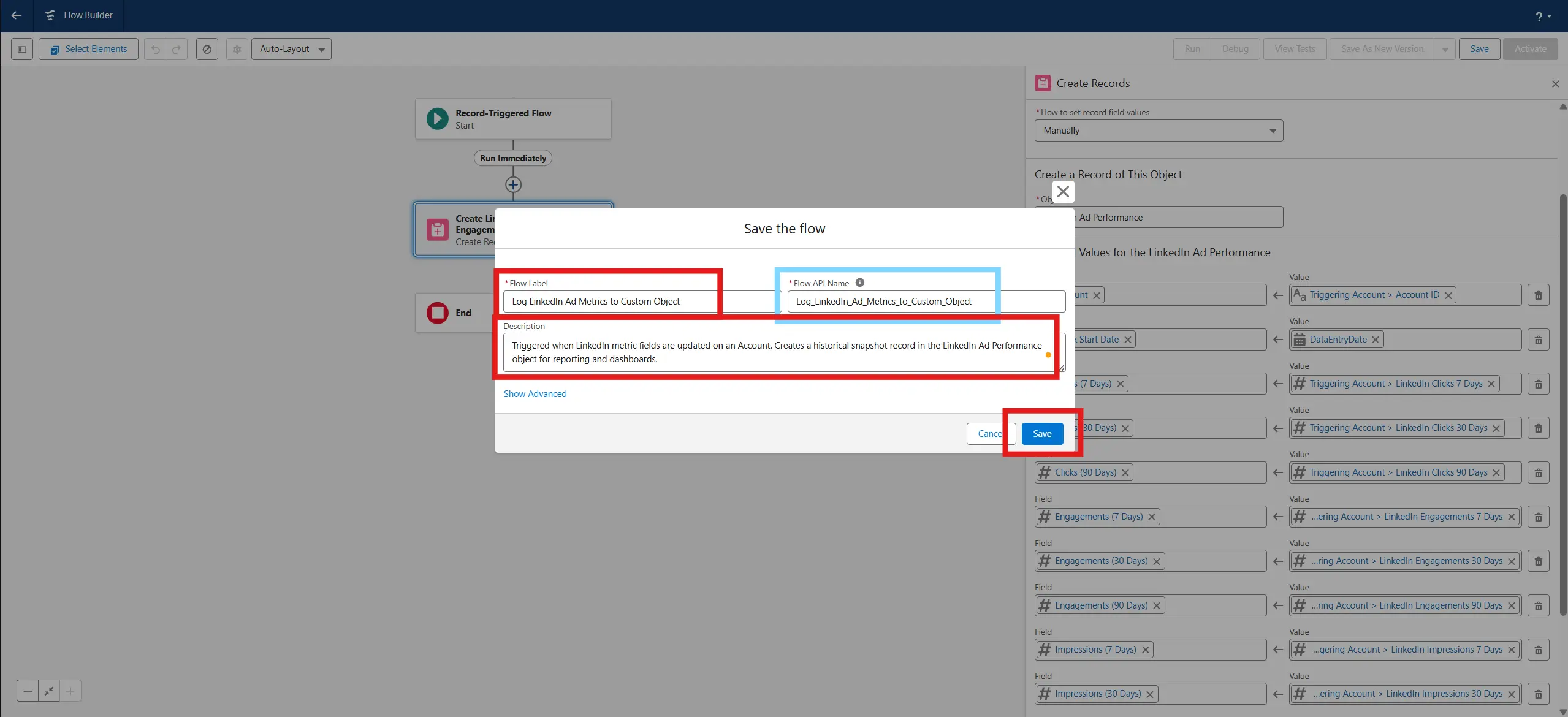Click the Description text area
The image size is (1568, 717).
(777, 352)
